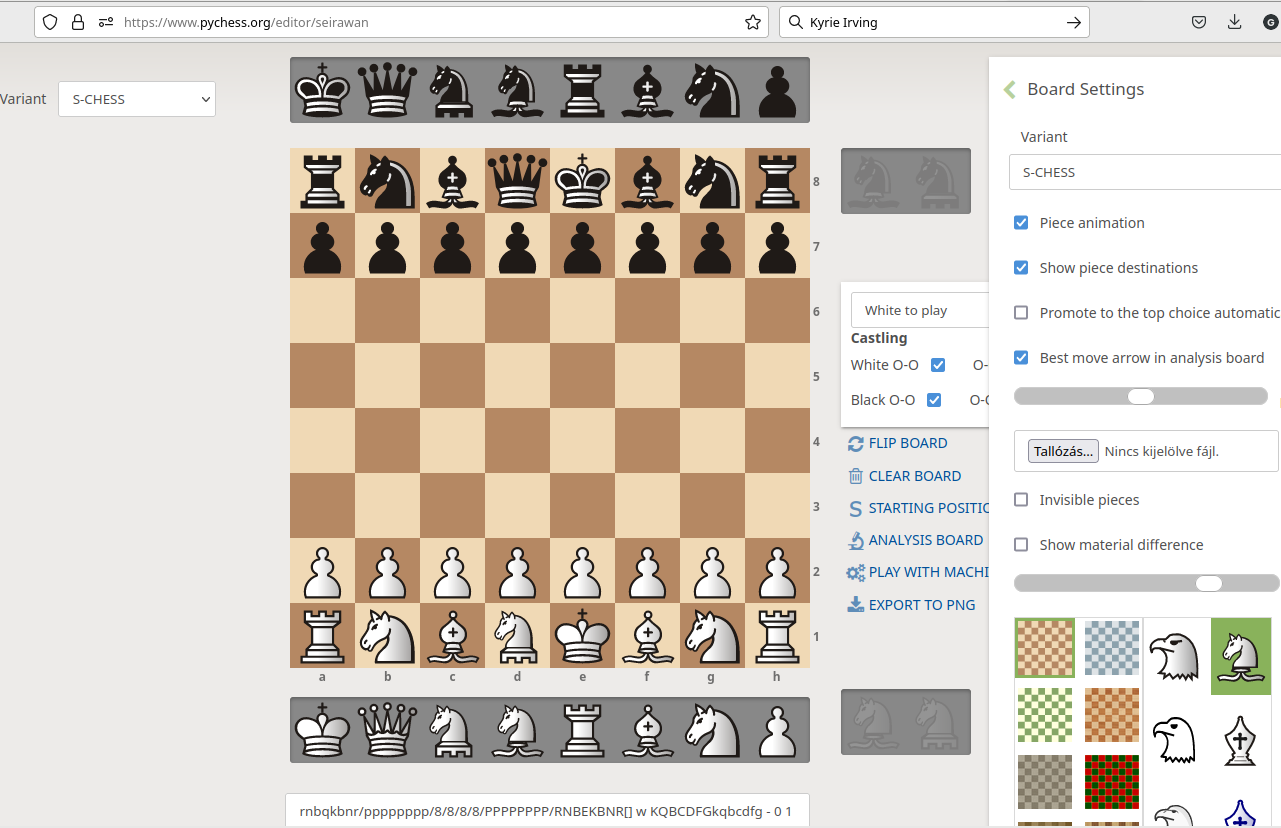
Task: Select the white king from the bottom piece palette
Action: point(322,730)
